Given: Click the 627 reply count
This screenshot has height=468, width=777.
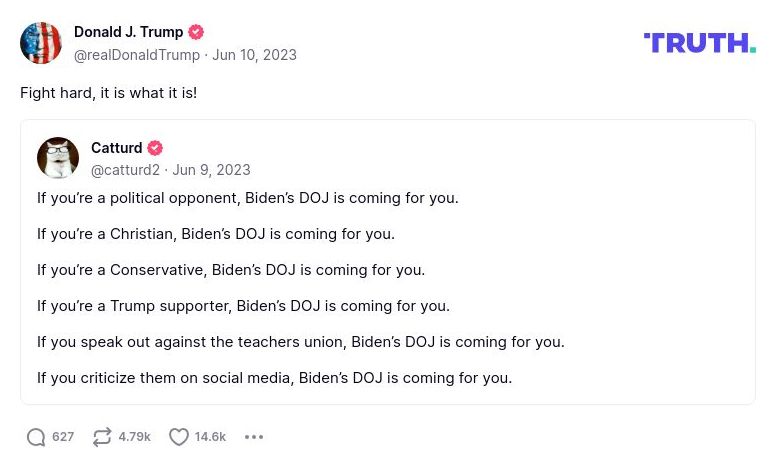Looking at the screenshot, I should (x=63, y=437).
